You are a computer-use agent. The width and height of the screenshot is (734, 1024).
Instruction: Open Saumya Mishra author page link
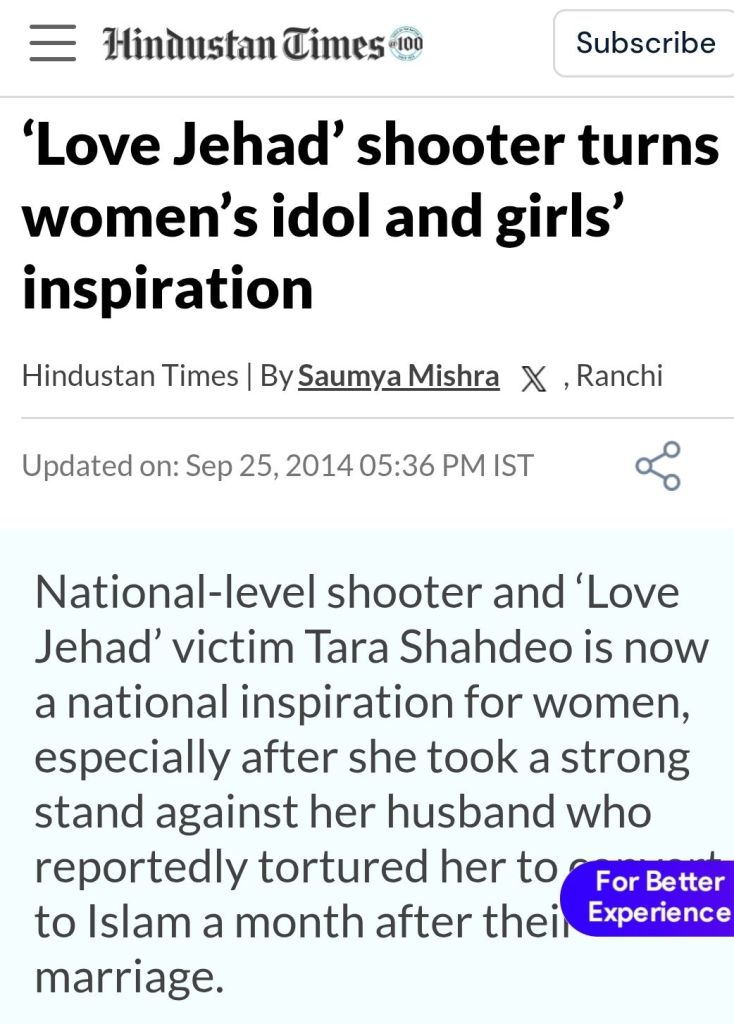[x=398, y=376]
